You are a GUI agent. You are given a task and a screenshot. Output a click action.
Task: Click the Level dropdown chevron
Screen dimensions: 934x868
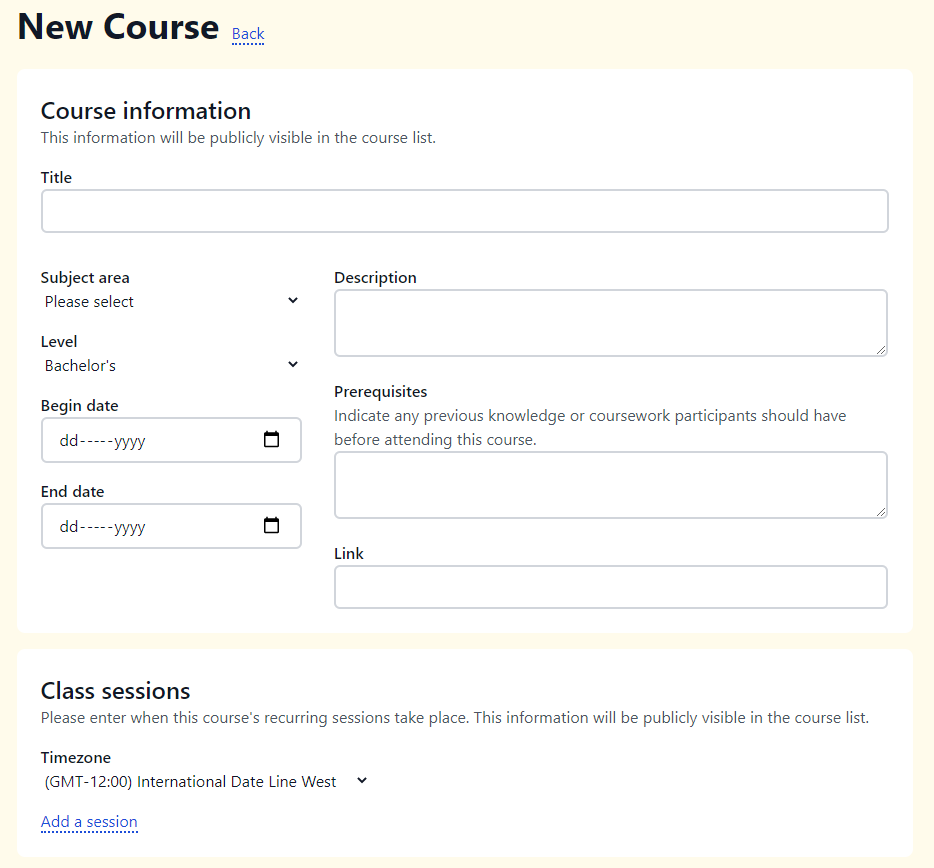coord(292,364)
